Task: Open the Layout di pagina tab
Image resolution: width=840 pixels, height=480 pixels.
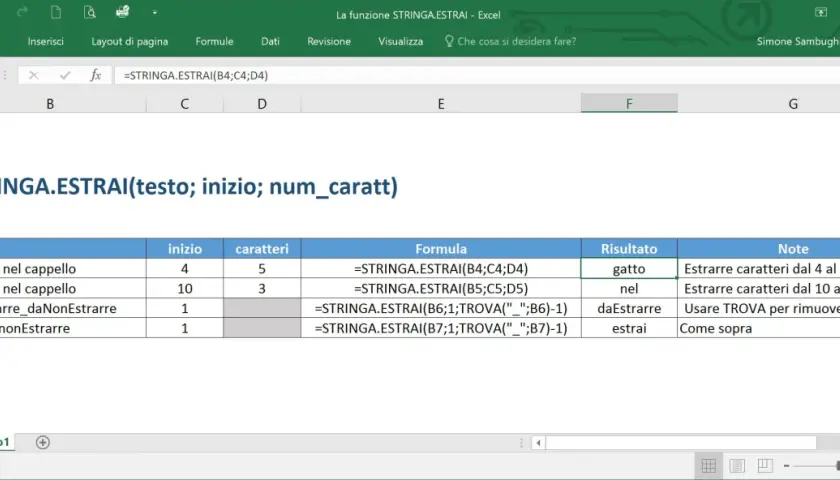Action: pos(130,41)
